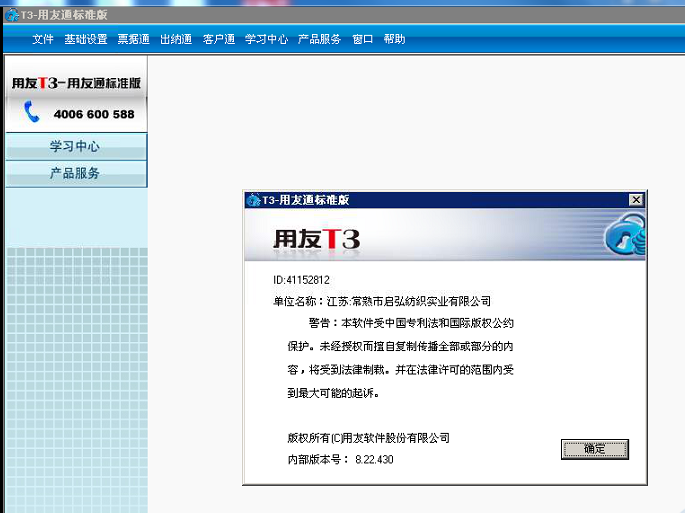
Task: Click the 用友T3-用友通标准版 sidebar header
Action: 76,83
